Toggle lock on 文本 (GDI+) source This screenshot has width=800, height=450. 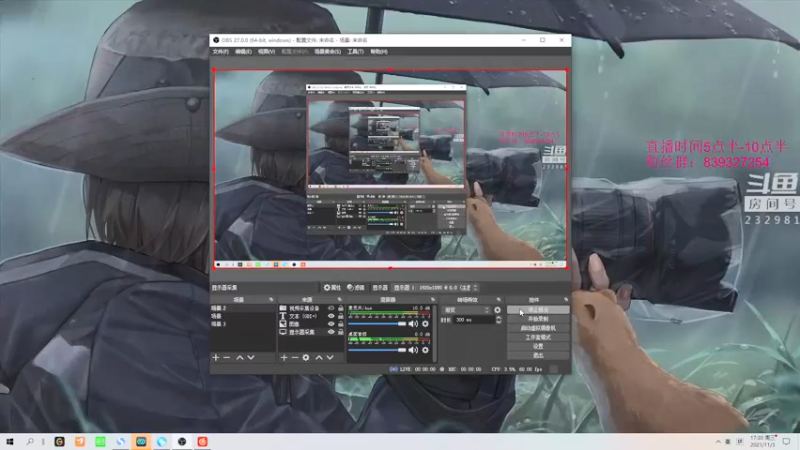(x=340, y=316)
